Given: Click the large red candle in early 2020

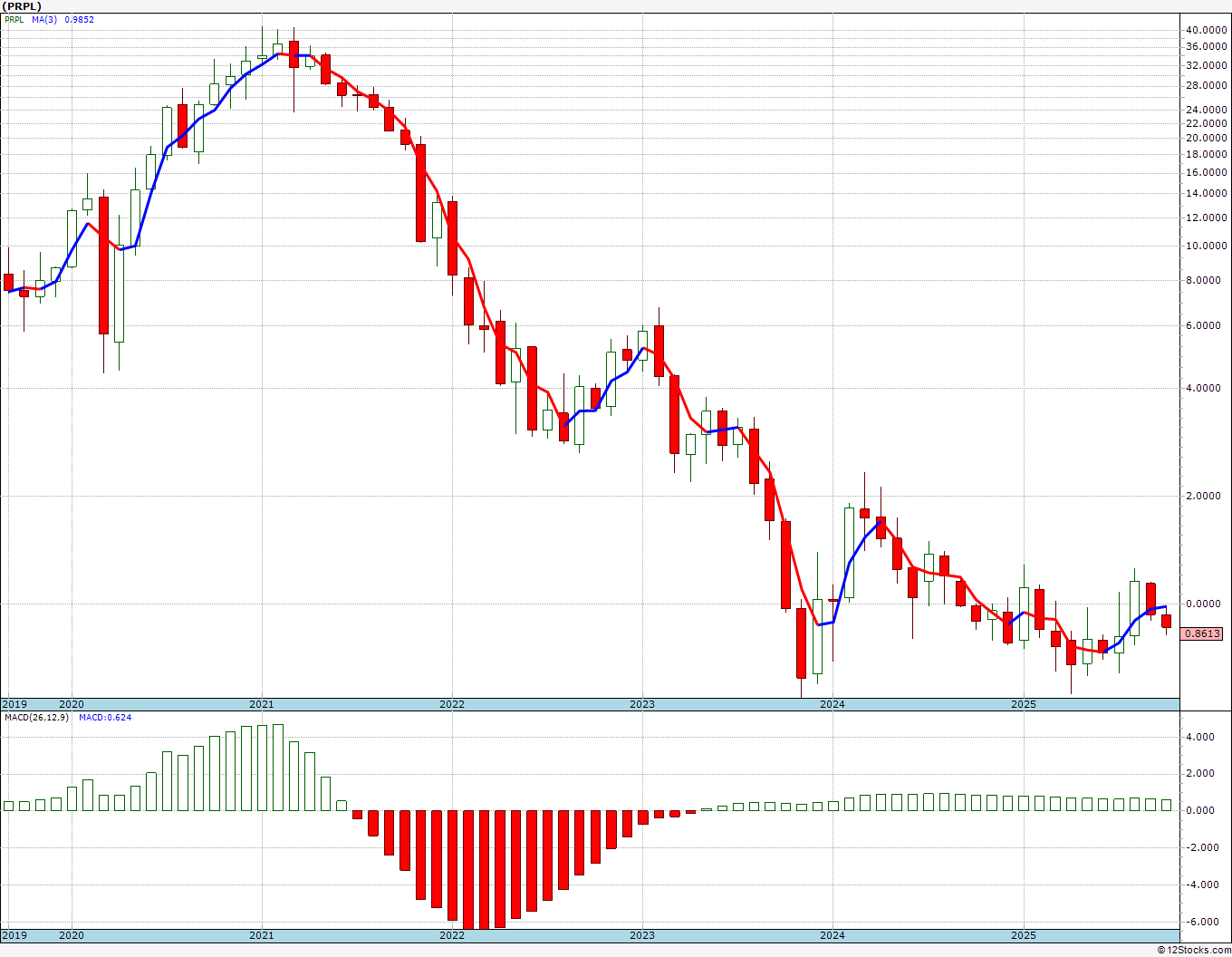Looking at the screenshot, I should coord(103,266).
